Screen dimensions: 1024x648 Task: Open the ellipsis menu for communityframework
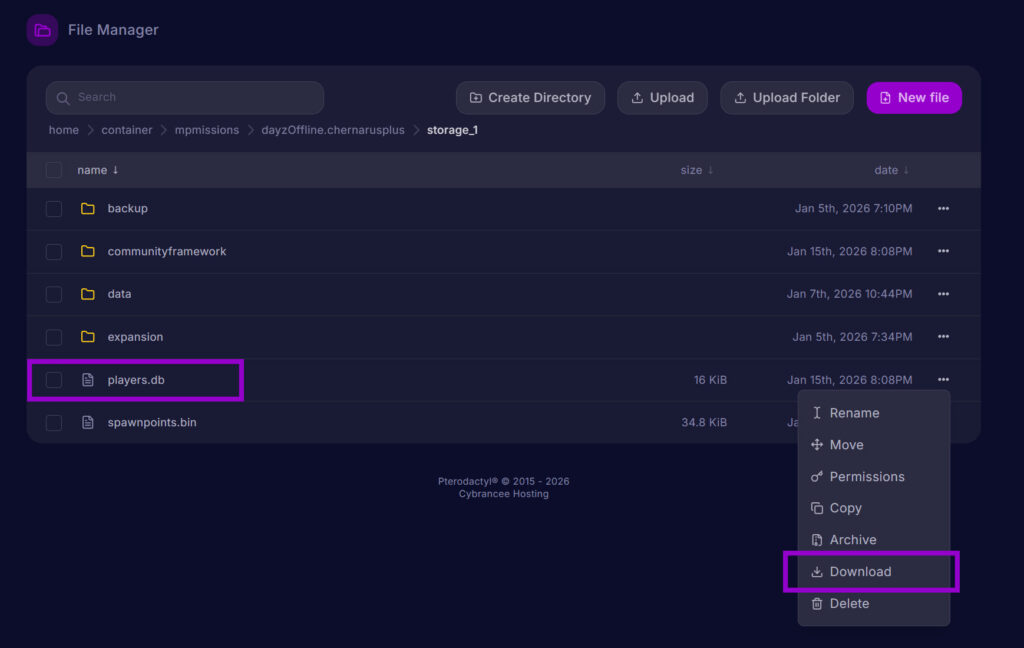click(942, 251)
